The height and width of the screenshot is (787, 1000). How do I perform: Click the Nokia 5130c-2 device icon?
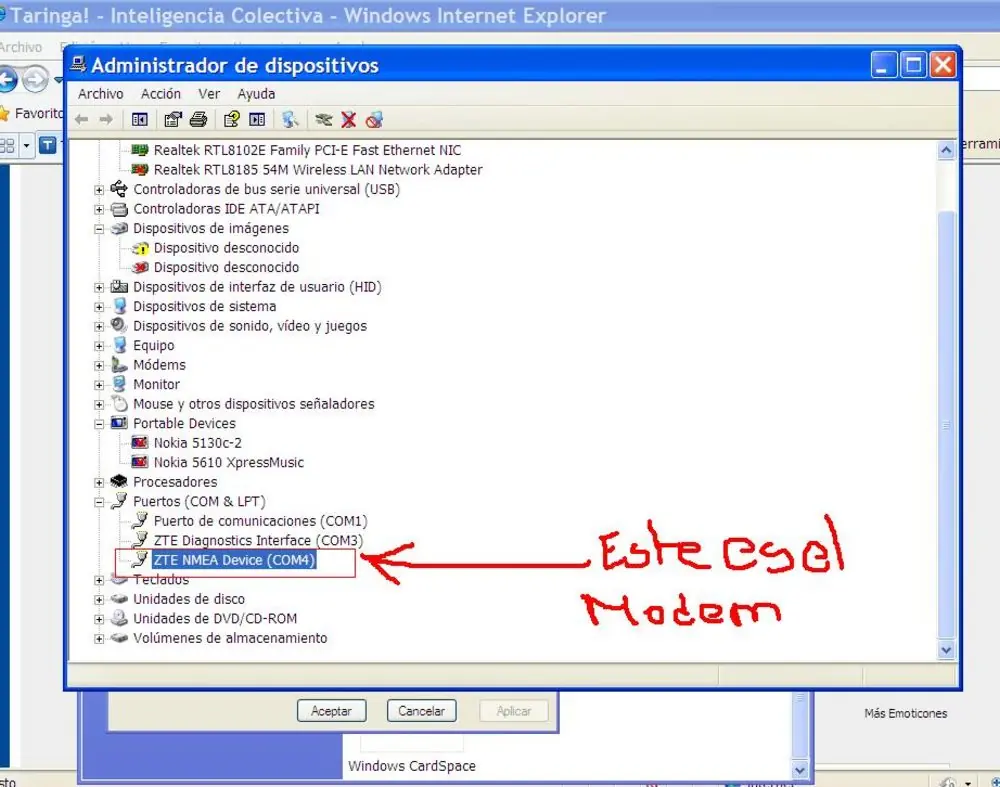[140, 443]
